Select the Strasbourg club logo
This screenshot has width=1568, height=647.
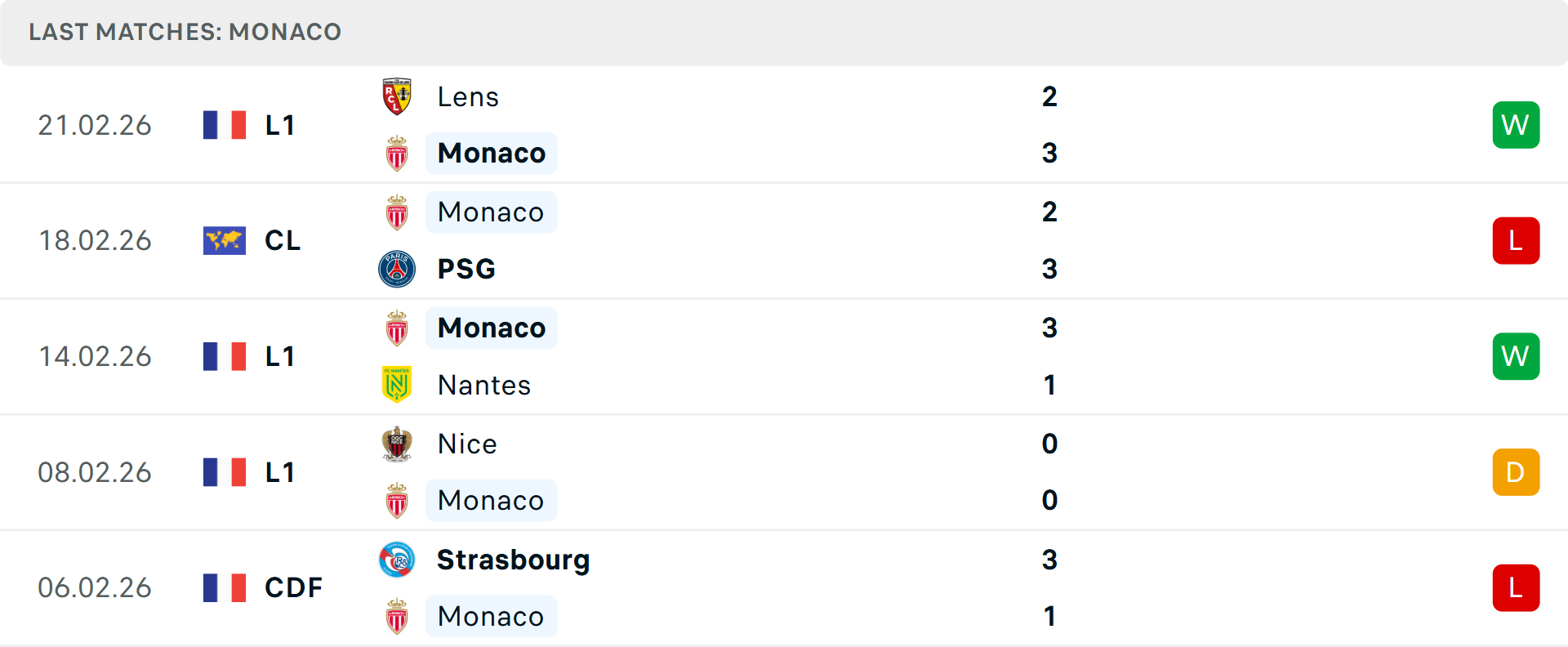click(x=397, y=560)
